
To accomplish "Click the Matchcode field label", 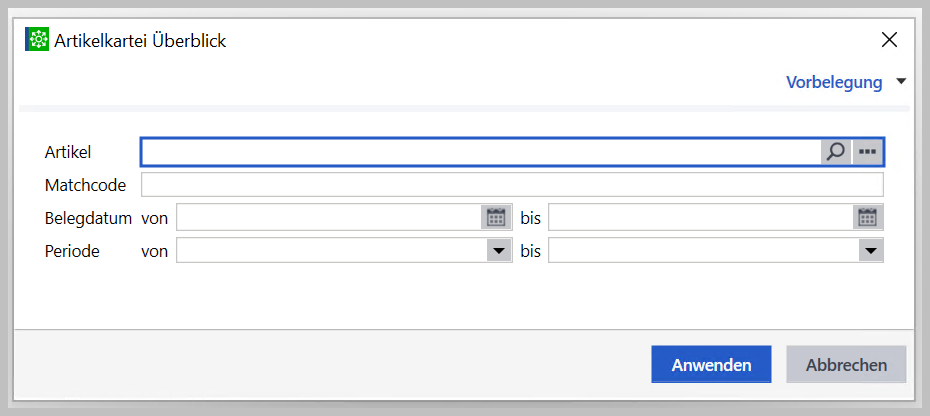I will [x=82, y=185].
